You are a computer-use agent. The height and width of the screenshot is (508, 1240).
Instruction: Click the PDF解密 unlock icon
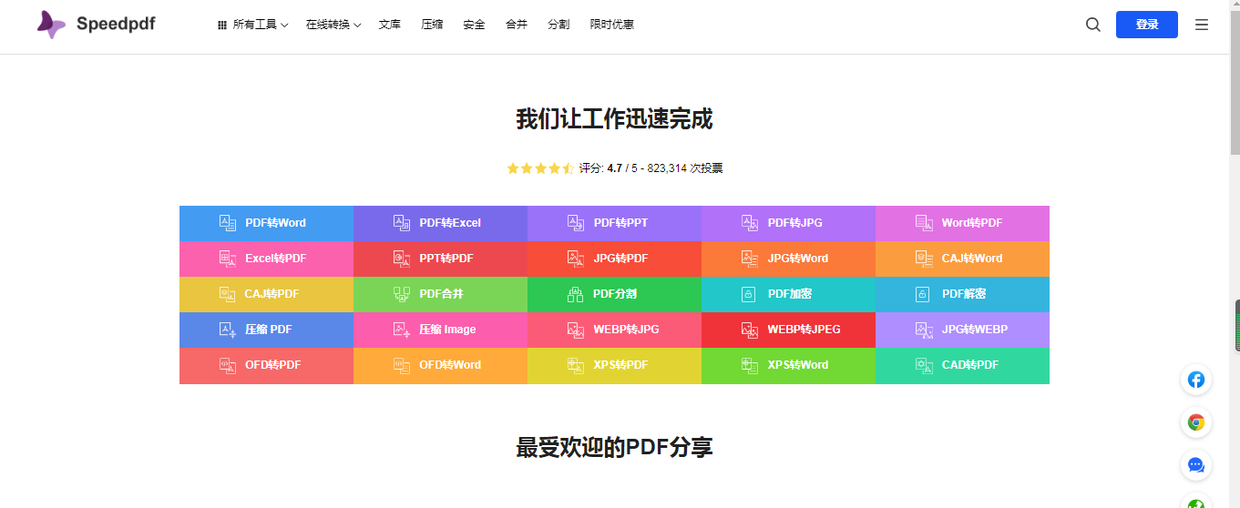(923, 294)
